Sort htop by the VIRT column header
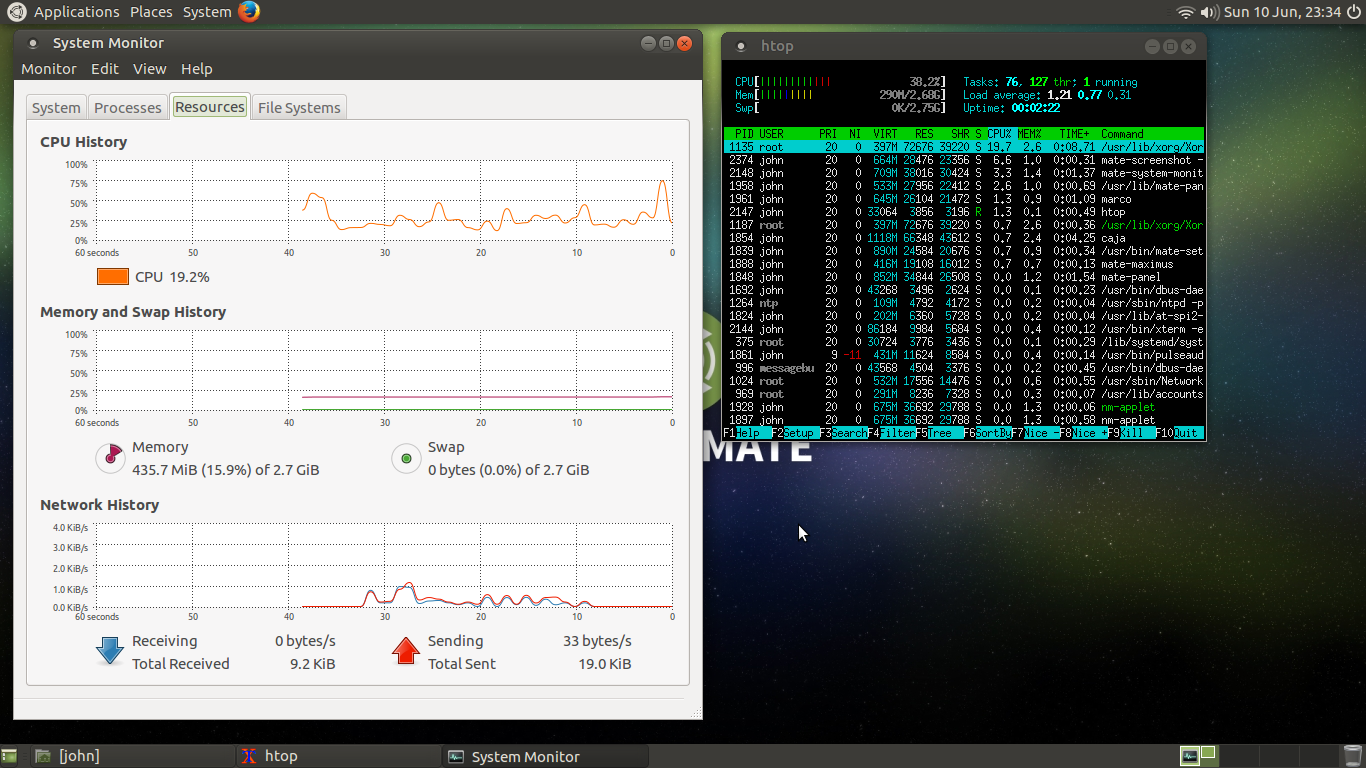Screen dimensions: 1366x768 886,134
